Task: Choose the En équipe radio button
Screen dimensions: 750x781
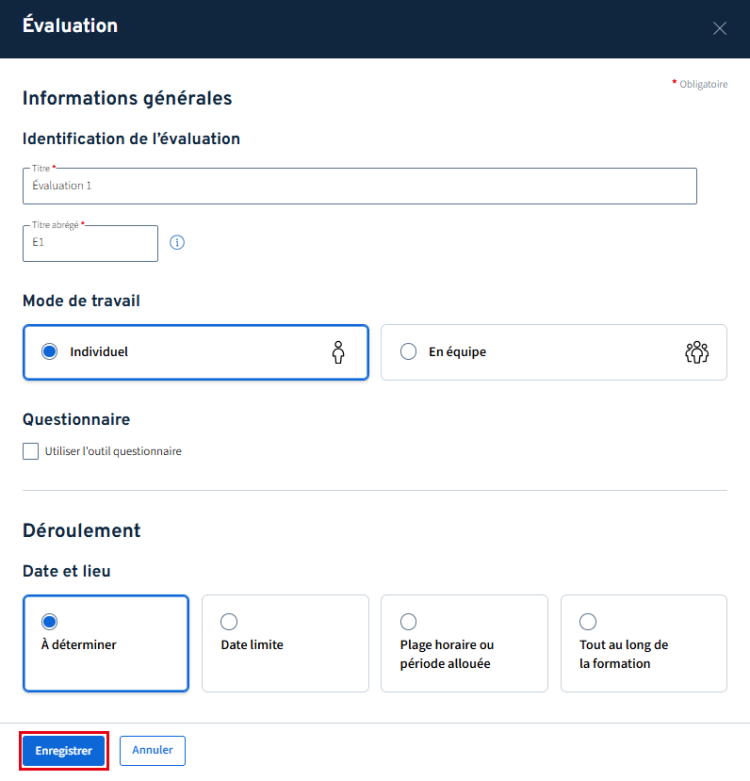Action: 408,352
